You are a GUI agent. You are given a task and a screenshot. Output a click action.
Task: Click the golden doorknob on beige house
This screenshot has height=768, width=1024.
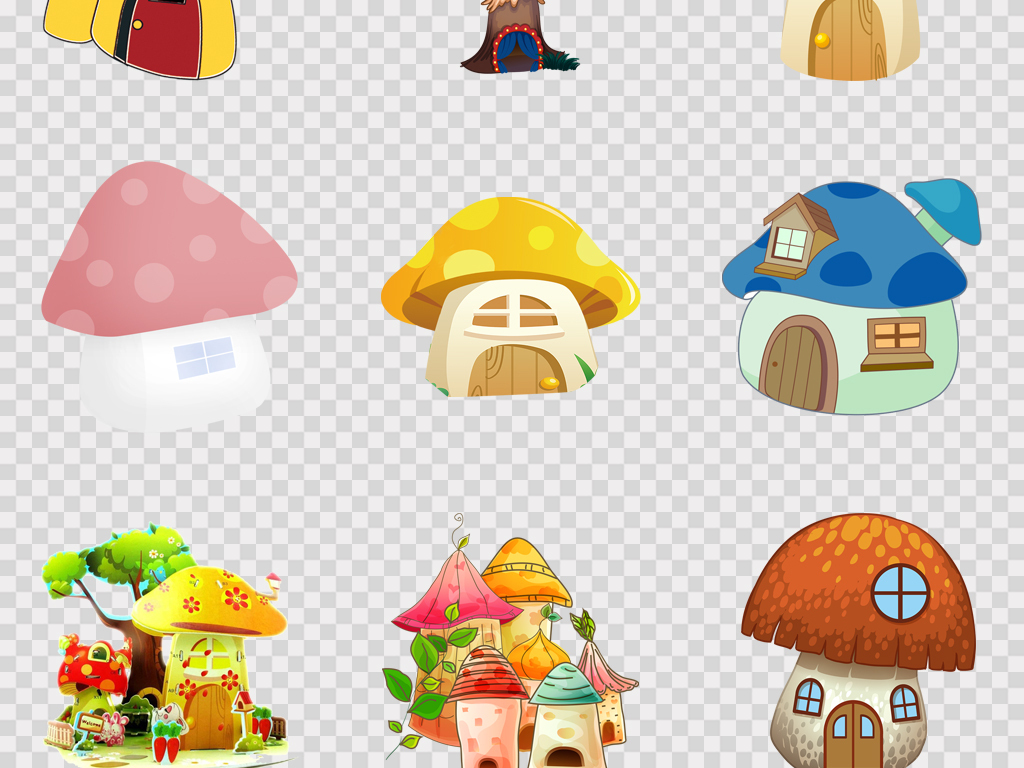click(x=822, y=40)
